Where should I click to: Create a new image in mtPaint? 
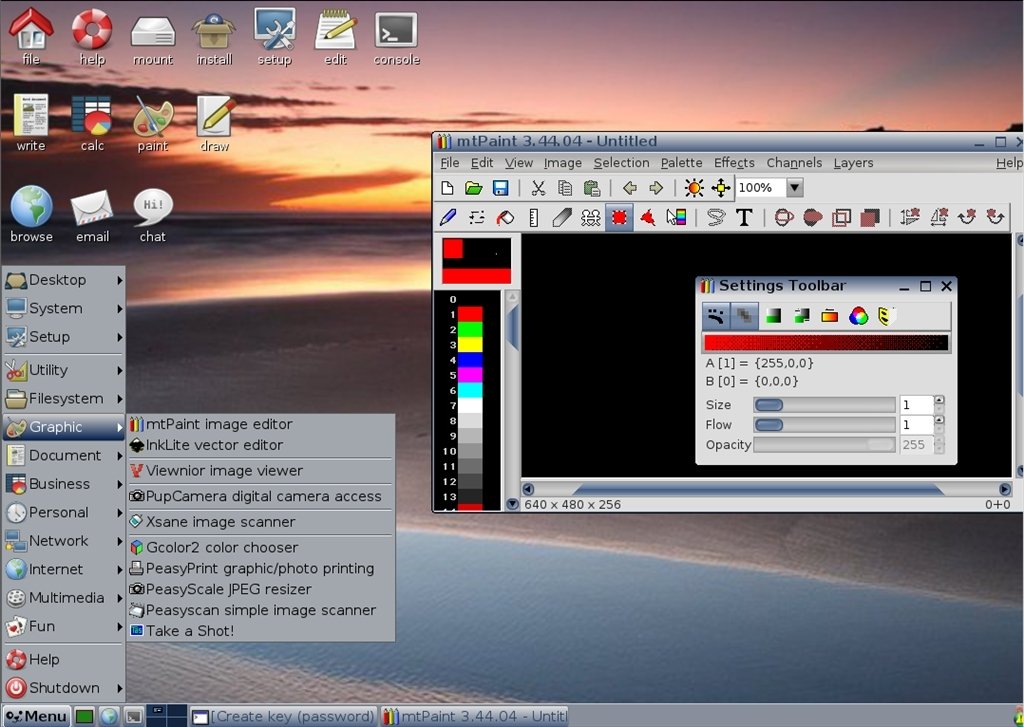447,188
